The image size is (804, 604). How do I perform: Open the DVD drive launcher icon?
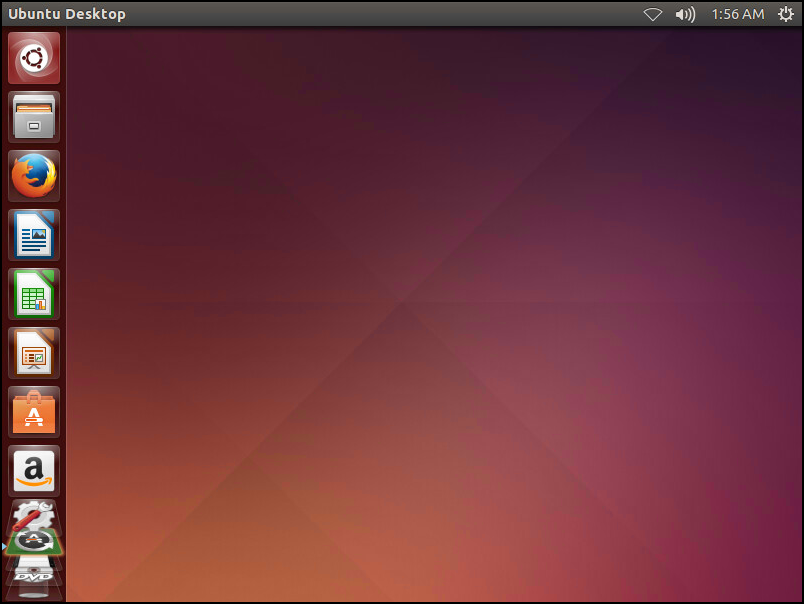34,573
